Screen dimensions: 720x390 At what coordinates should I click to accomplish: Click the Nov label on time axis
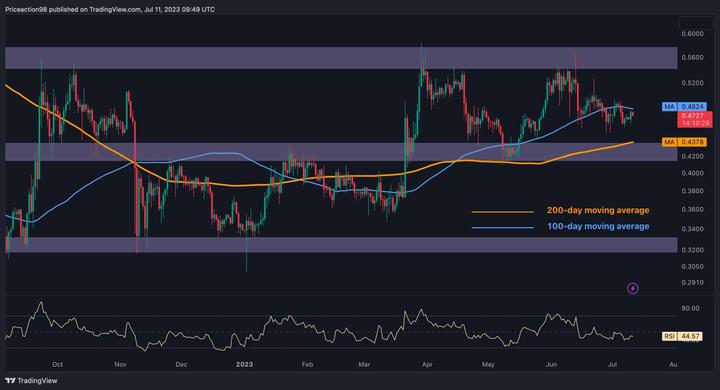(x=120, y=364)
